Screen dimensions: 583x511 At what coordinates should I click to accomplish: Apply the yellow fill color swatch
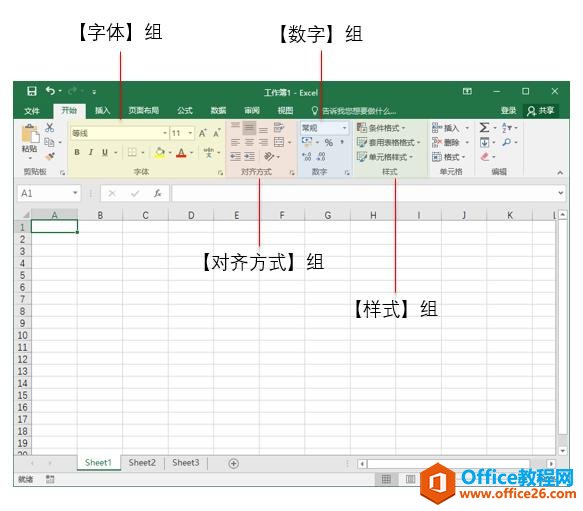pos(160,152)
